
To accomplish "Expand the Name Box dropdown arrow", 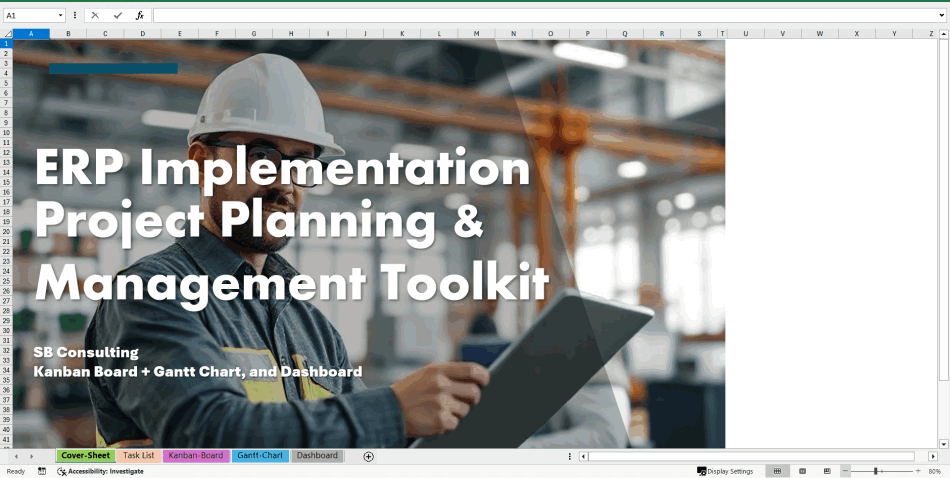I will tap(61, 16).
